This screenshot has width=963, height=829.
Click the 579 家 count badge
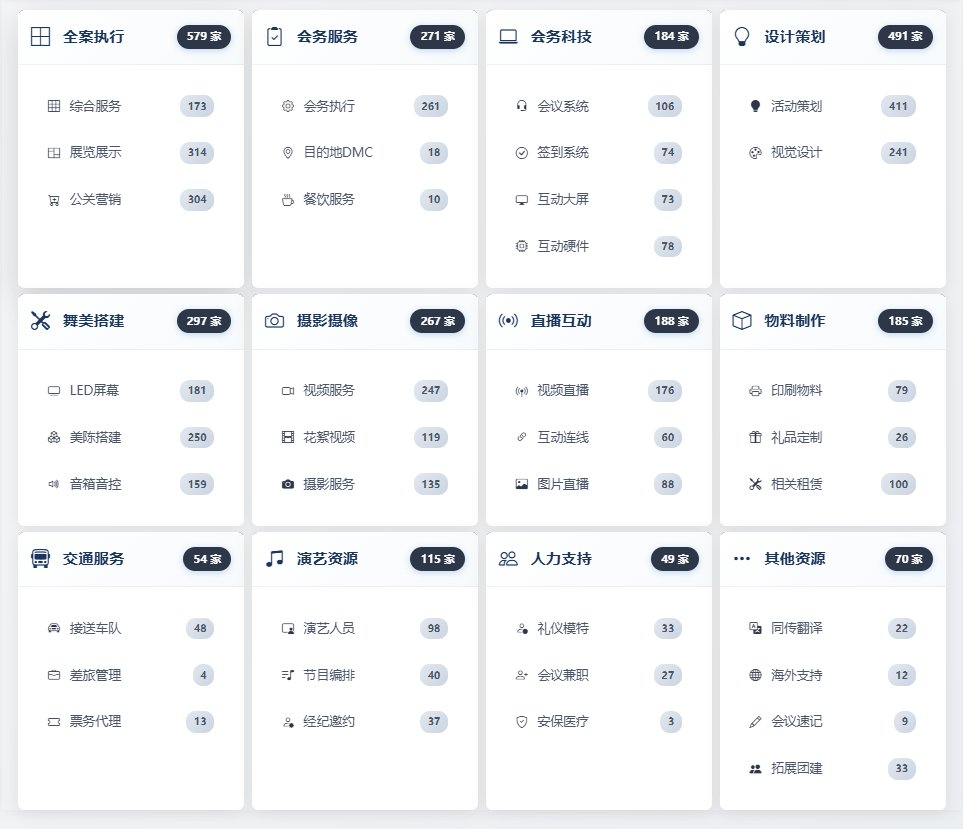tap(205, 37)
